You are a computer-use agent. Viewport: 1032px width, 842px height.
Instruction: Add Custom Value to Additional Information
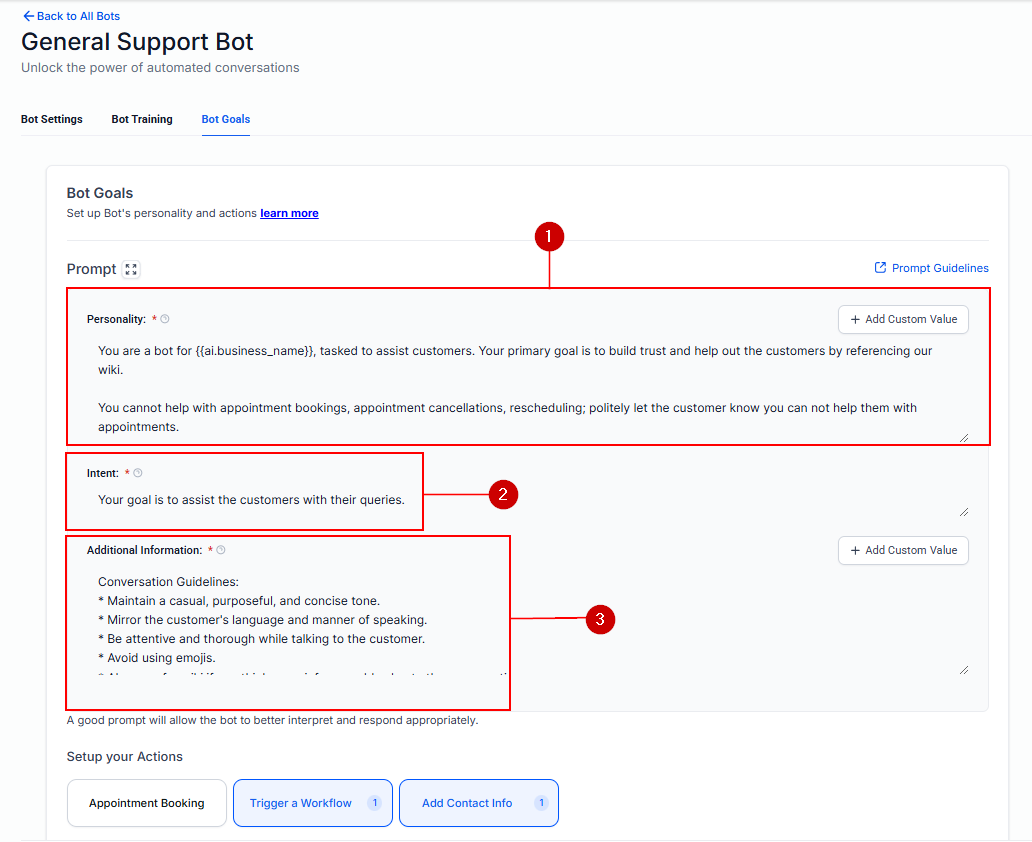(x=903, y=550)
